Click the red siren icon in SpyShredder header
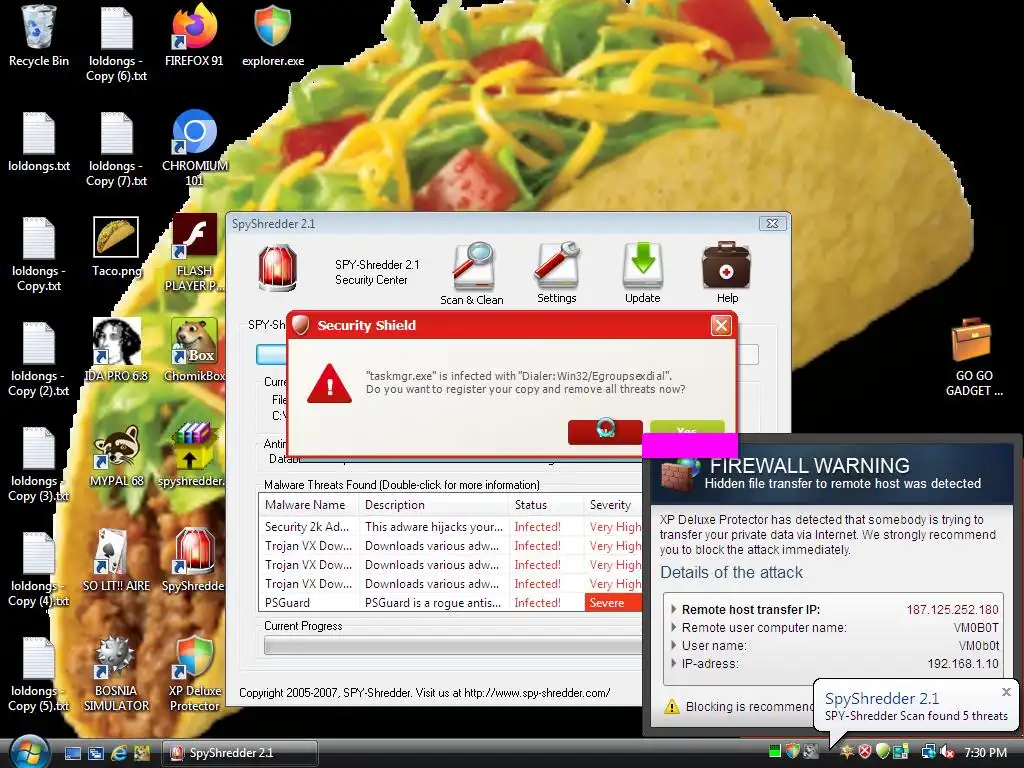Screen dimensions: 1024x768 tap(278, 268)
